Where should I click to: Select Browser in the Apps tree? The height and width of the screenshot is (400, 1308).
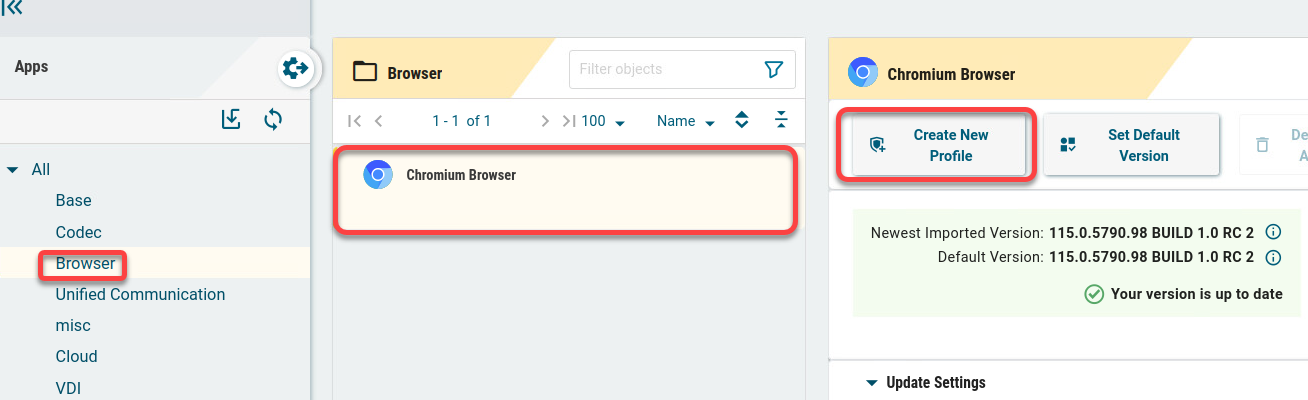point(86,264)
